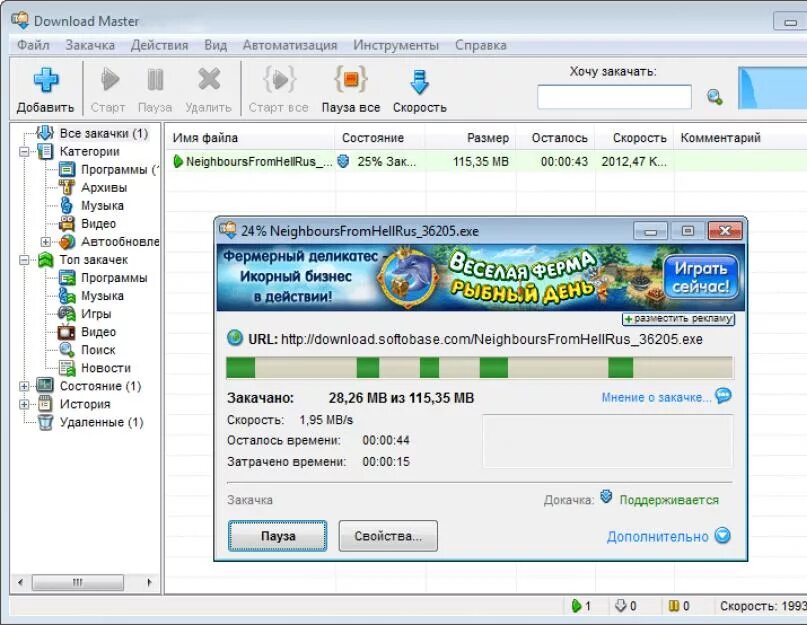Click the Хочу закачать search field
This screenshot has height=625, width=807.
click(x=614, y=97)
